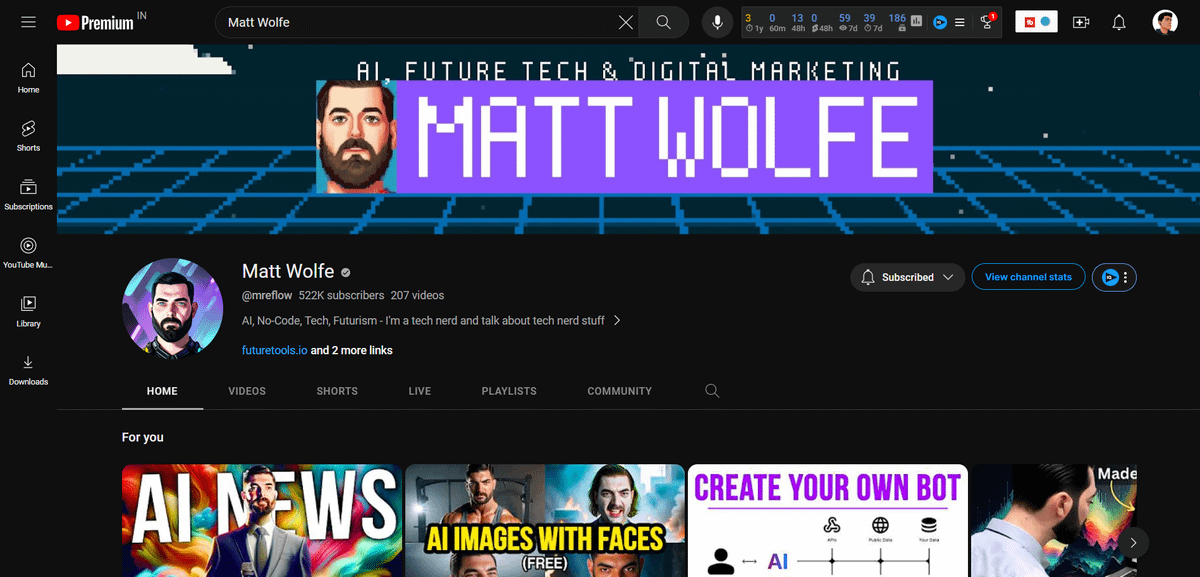
Task: Start voice search with the microphone
Action: tap(718, 22)
